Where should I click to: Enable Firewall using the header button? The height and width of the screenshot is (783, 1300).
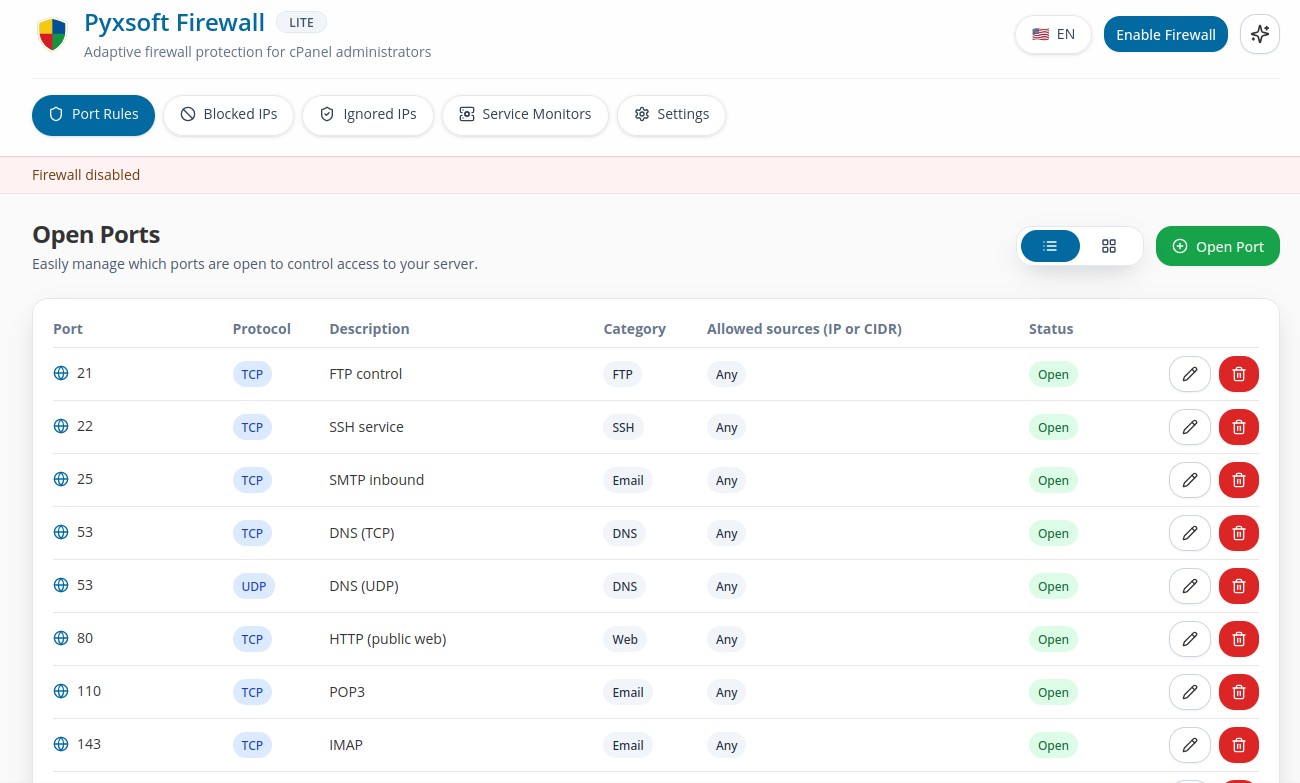coord(1165,34)
